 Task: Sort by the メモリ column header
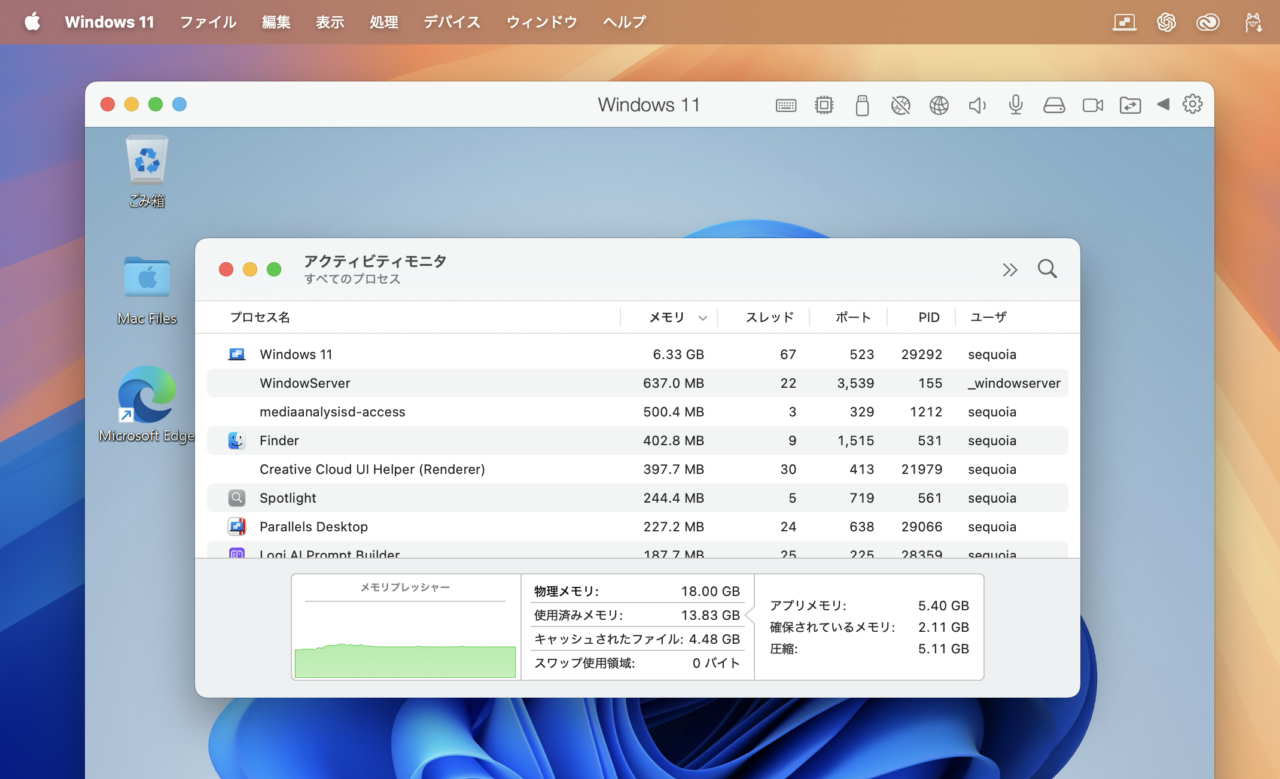[x=667, y=317]
